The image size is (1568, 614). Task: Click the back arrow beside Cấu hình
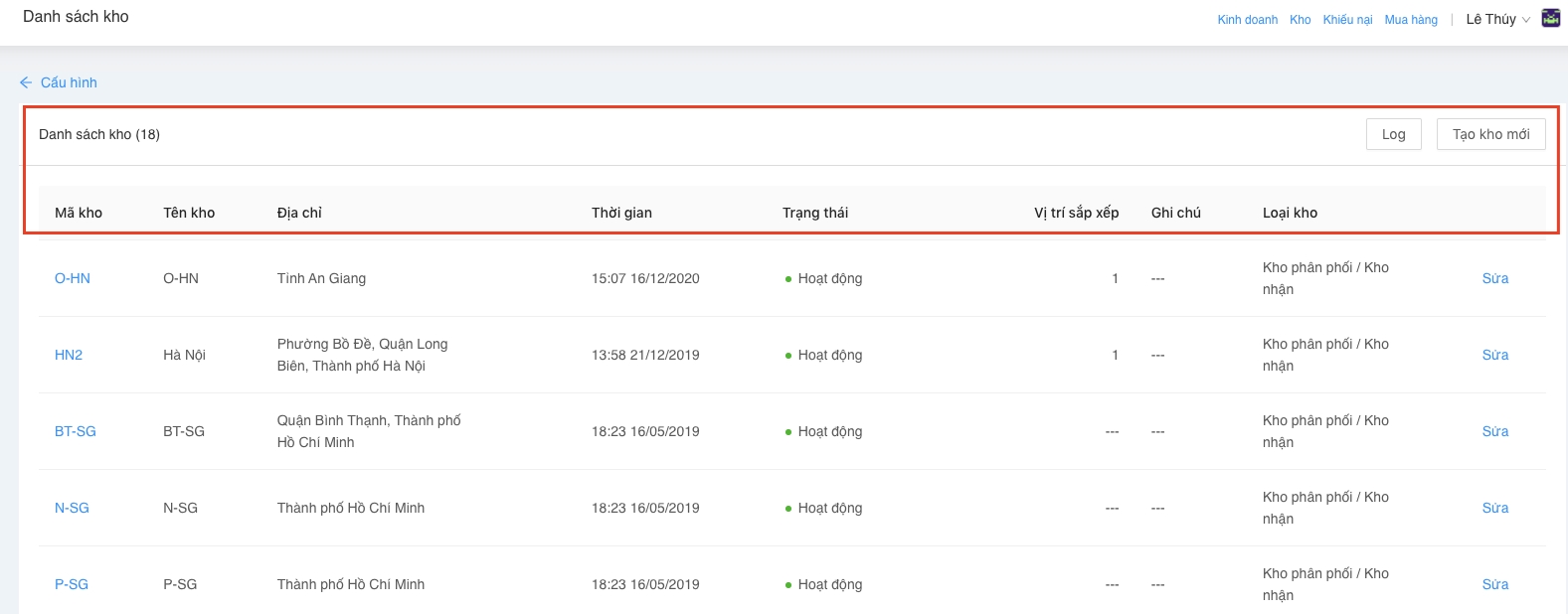point(26,82)
